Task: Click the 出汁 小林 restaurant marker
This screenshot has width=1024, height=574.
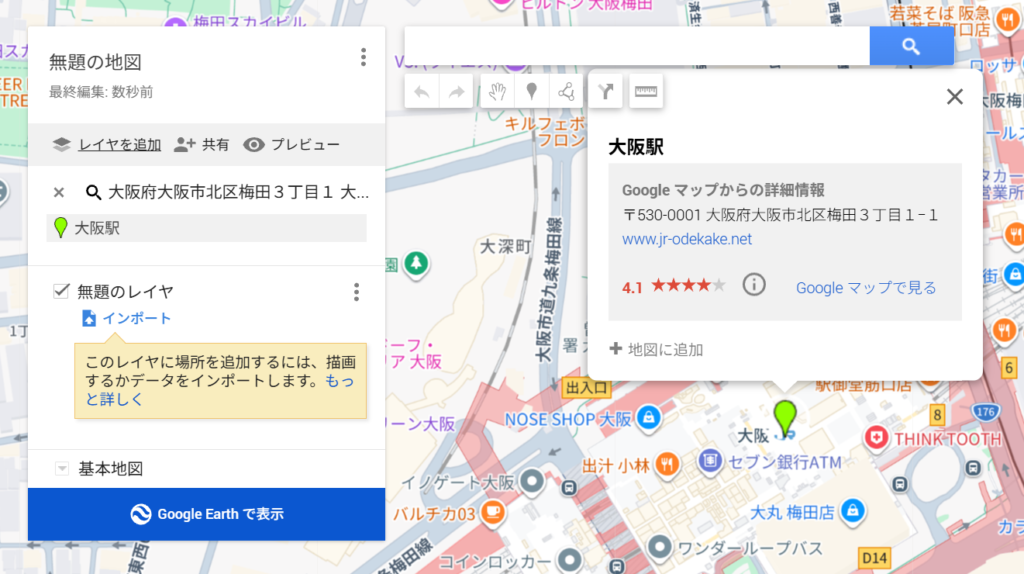Action: 667,464
